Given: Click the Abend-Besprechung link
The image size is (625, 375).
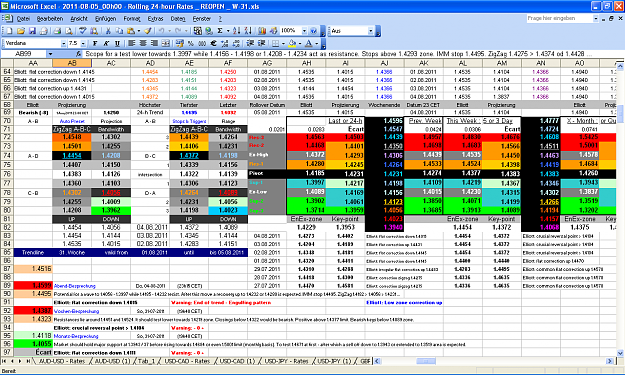Looking at the screenshot, I should 75,286.
